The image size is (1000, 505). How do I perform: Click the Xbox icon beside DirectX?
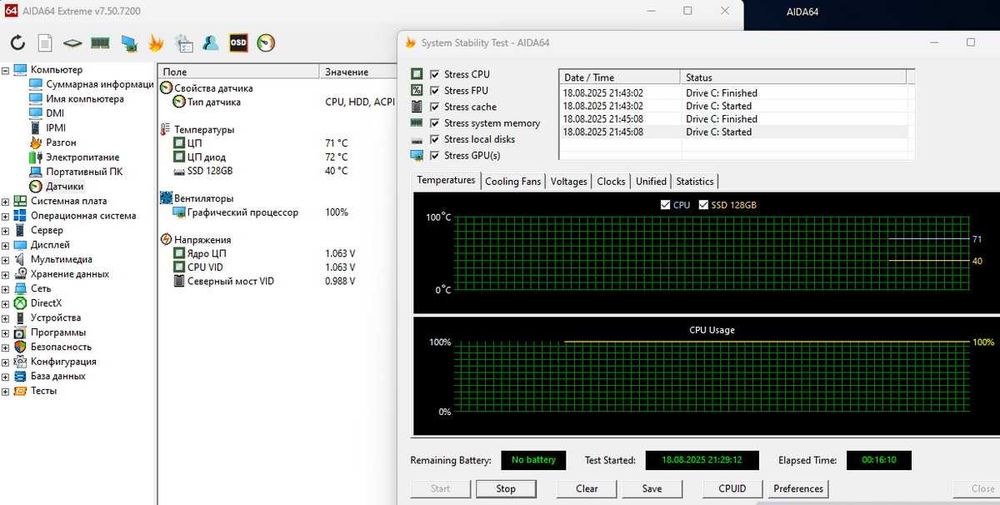20,304
